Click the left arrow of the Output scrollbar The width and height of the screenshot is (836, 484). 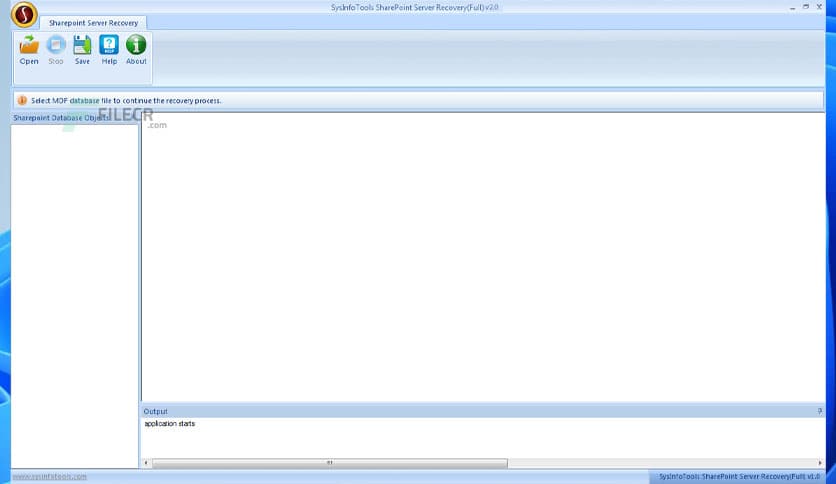(x=146, y=463)
